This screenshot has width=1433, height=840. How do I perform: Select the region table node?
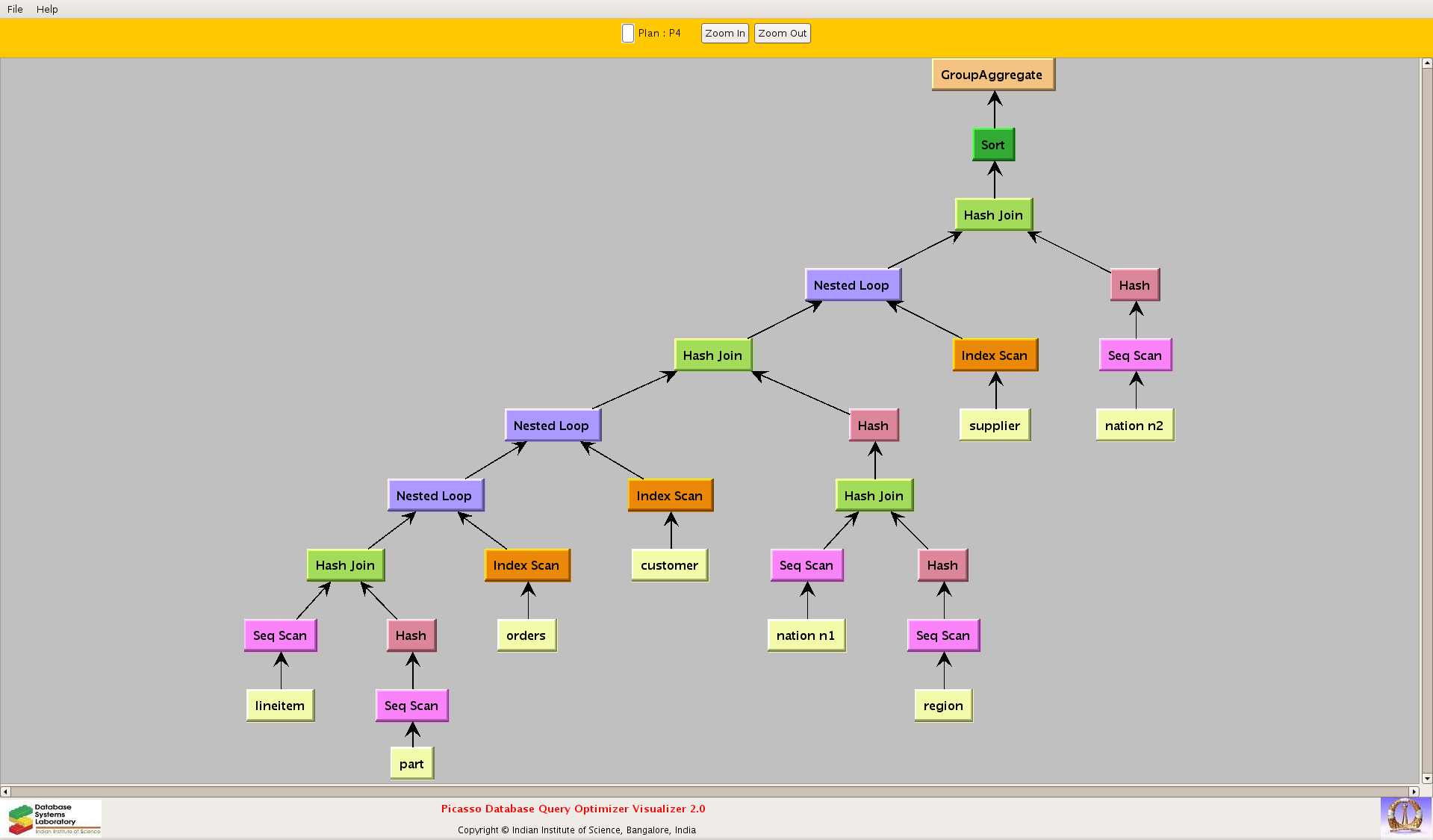point(943,706)
